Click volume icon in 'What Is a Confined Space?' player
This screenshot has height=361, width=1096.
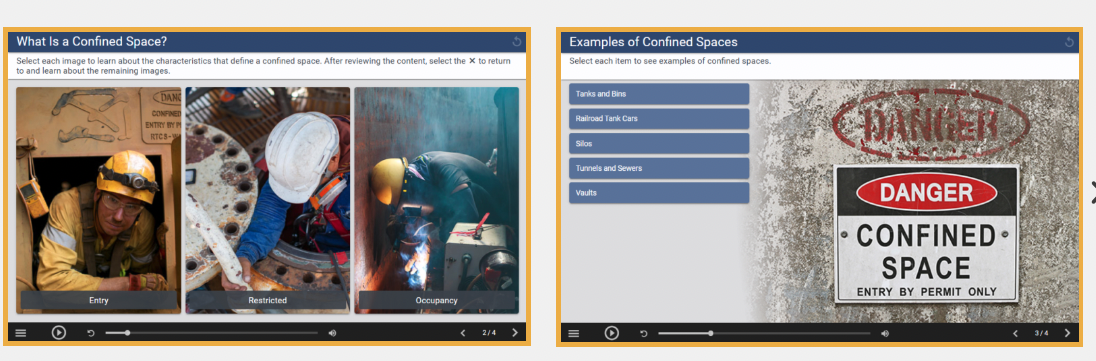point(332,333)
